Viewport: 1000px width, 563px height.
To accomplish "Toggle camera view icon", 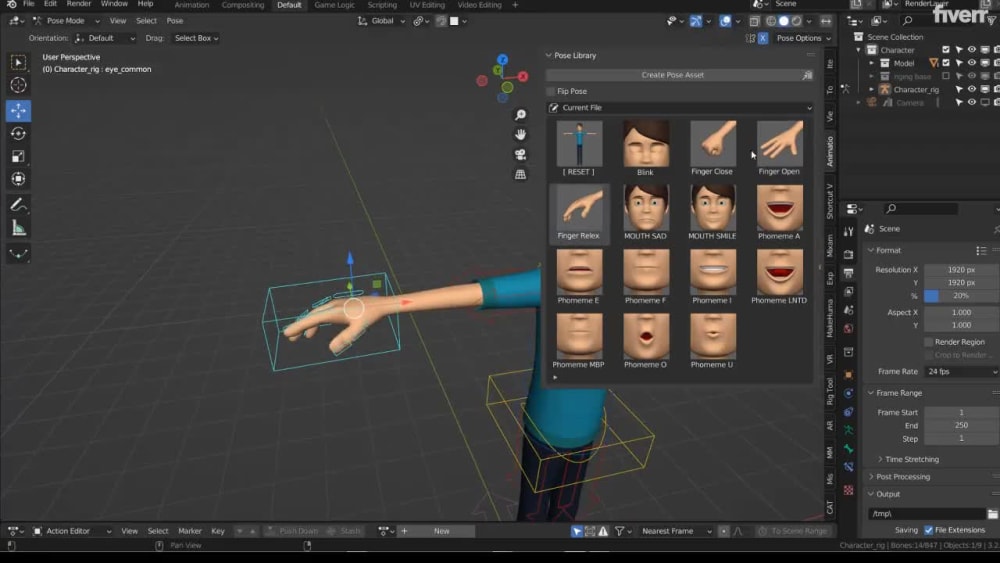I will click(520, 154).
